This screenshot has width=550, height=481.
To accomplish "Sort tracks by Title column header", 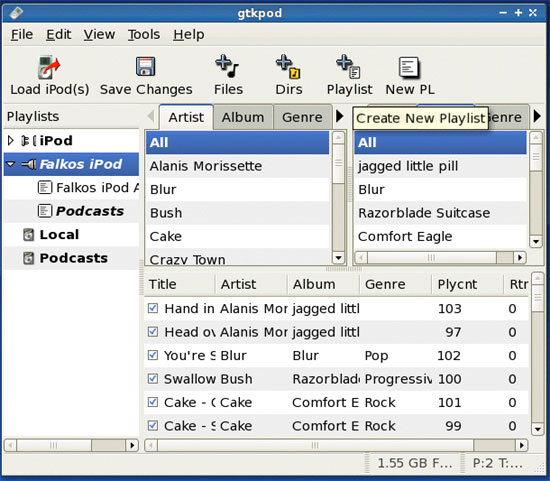I will point(180,284).
